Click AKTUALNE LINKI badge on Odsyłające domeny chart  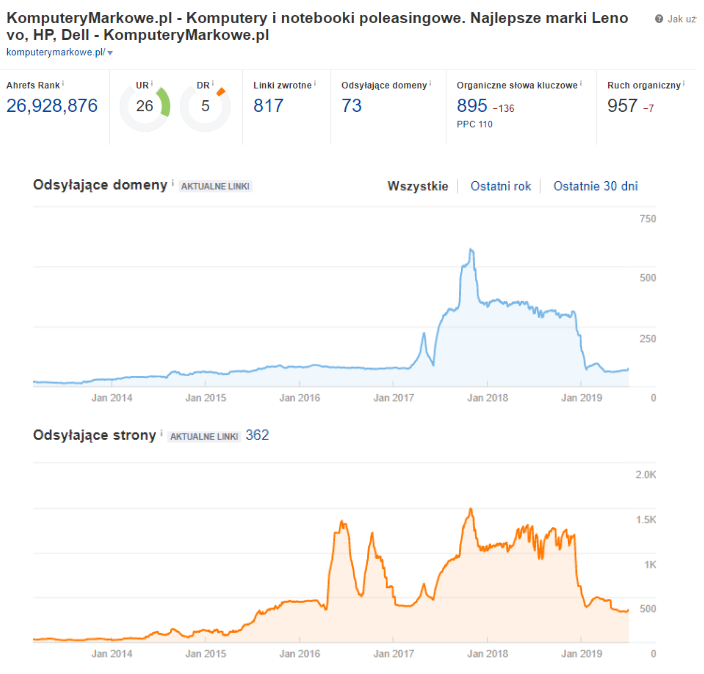click(216, 186)
